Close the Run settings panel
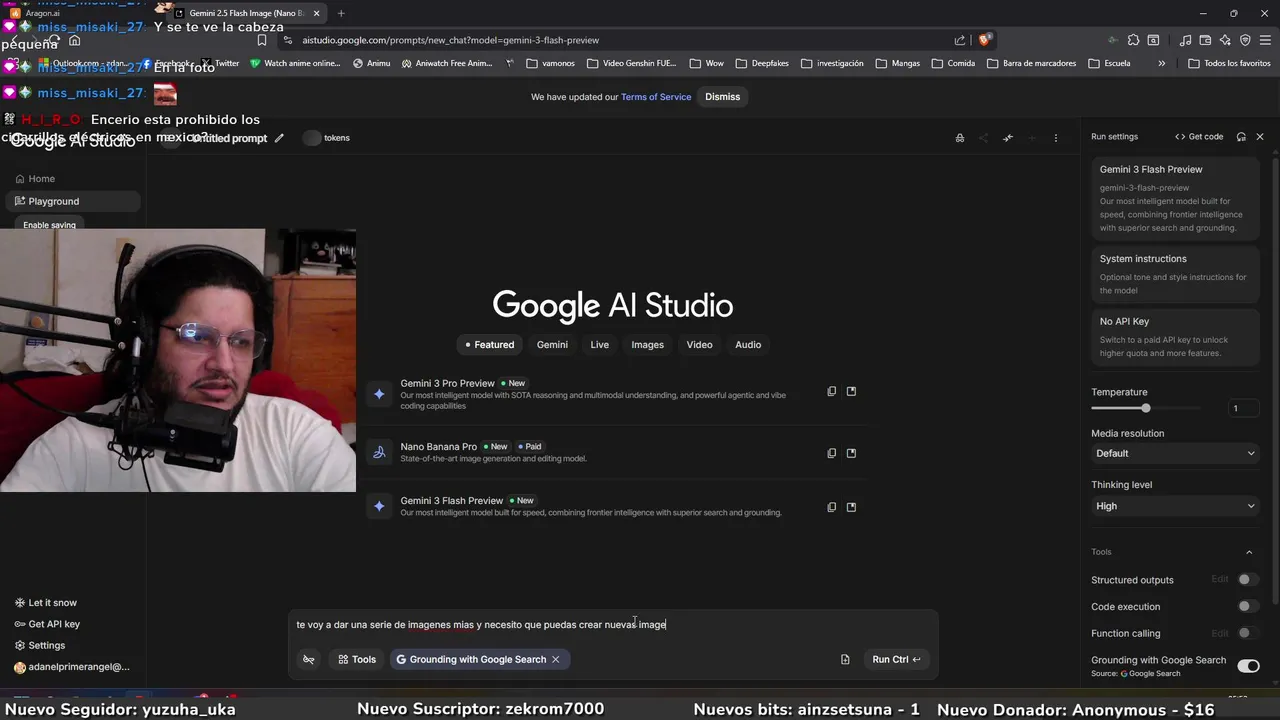The image size is (1280, 720). tap(1260, 137)
